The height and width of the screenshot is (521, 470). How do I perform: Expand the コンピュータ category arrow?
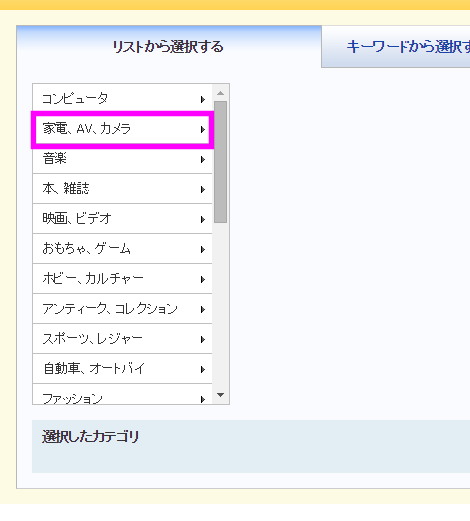pyautogui.click(x=203, y=99)
